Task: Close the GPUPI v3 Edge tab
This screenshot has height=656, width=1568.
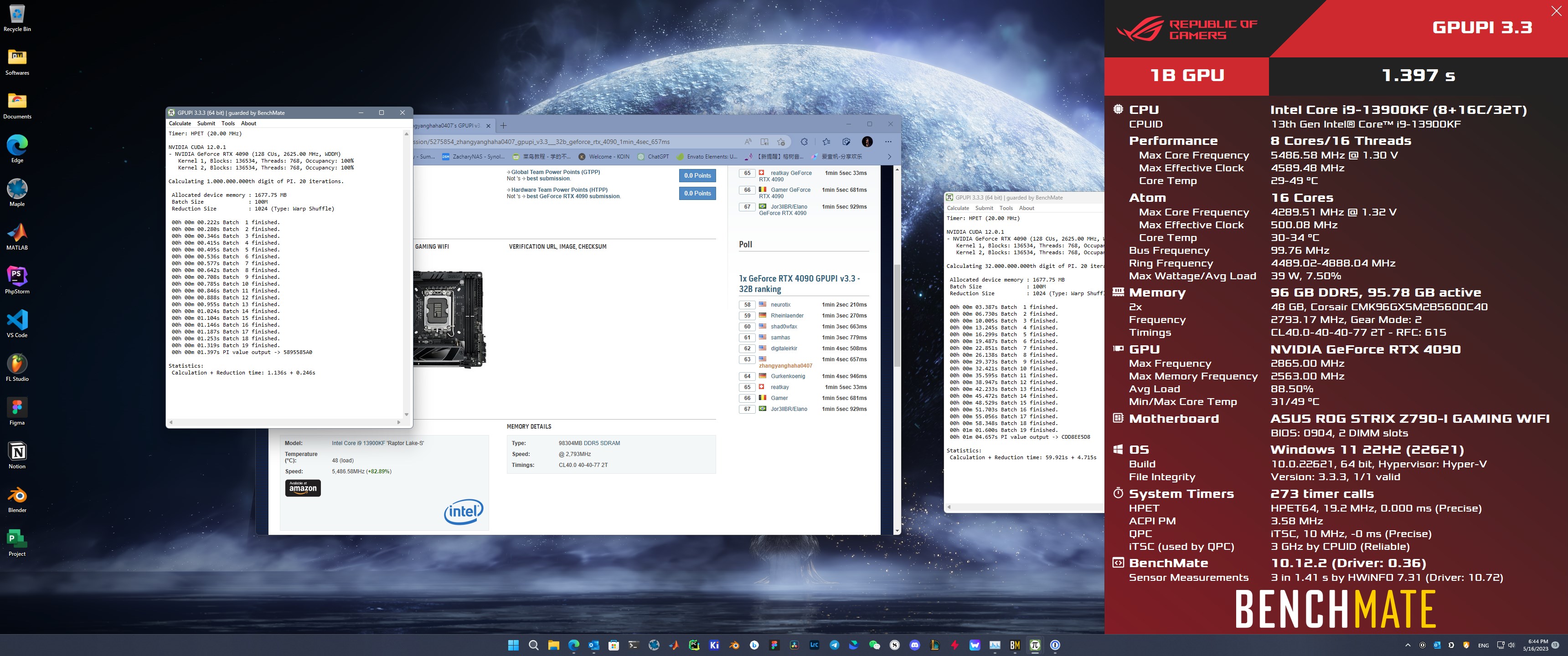Action: [x=488, y=126]
